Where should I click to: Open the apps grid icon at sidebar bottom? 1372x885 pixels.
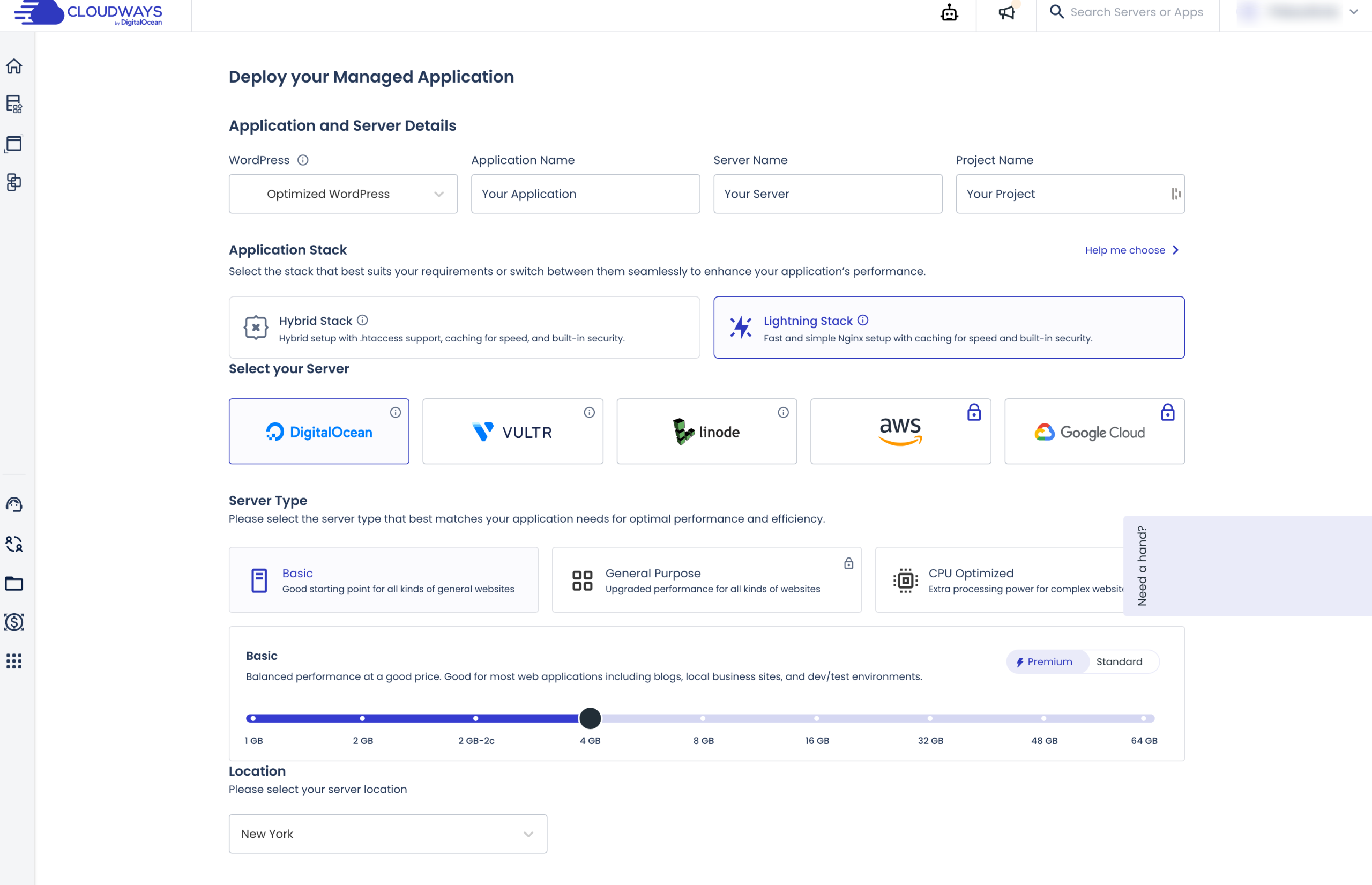click(14, 661)
